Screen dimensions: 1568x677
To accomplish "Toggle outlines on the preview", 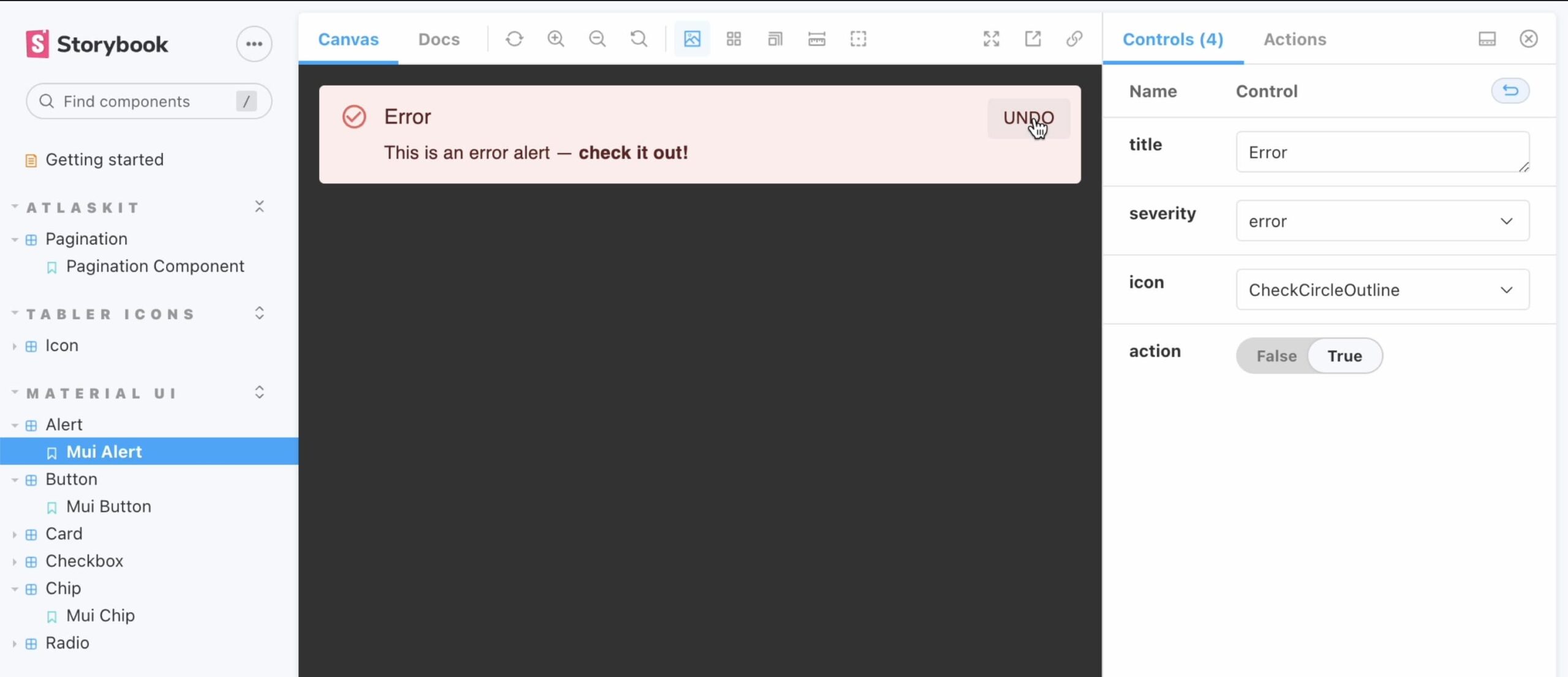I will point(858,39).
